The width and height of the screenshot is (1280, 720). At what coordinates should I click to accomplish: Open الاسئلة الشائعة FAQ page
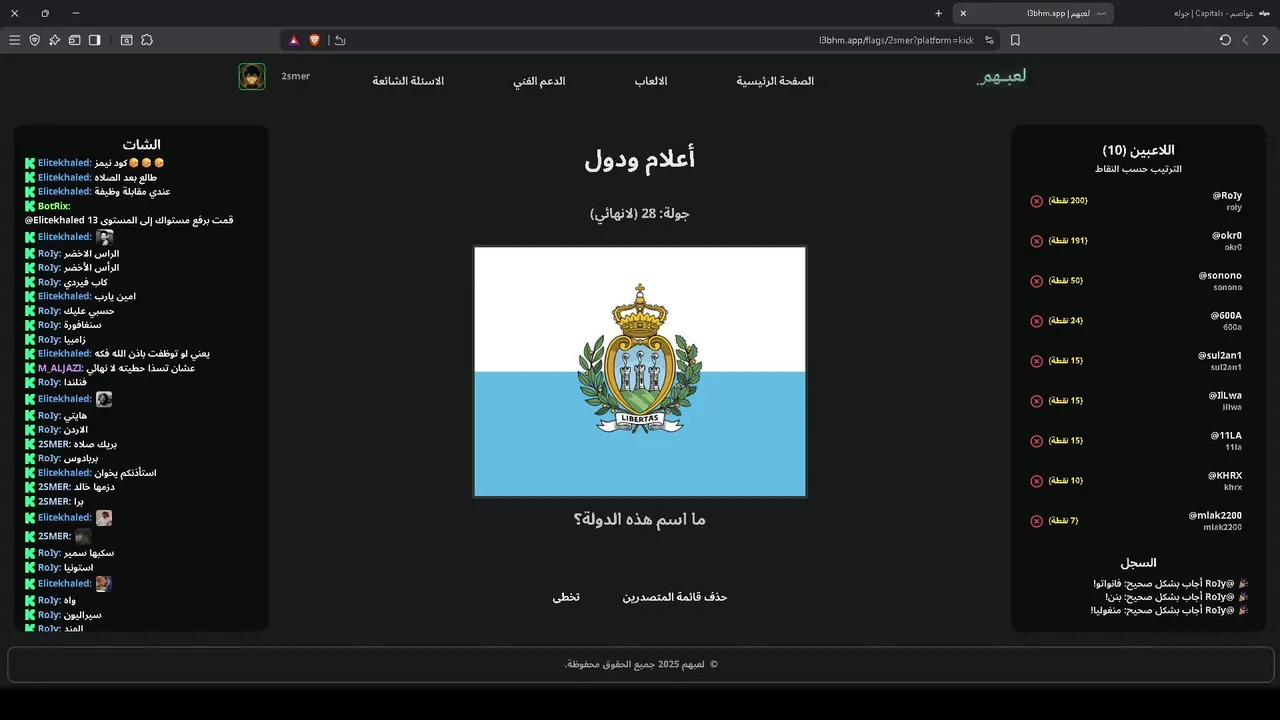pyautogui.click(x=408, y=81)
